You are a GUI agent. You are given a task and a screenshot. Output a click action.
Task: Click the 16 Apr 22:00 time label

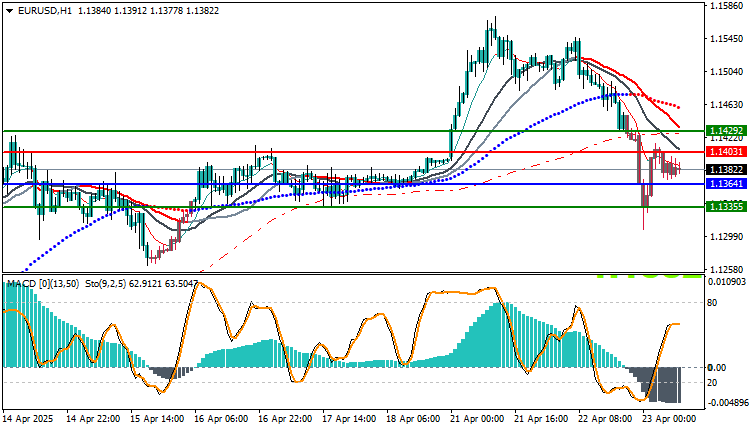286,419
